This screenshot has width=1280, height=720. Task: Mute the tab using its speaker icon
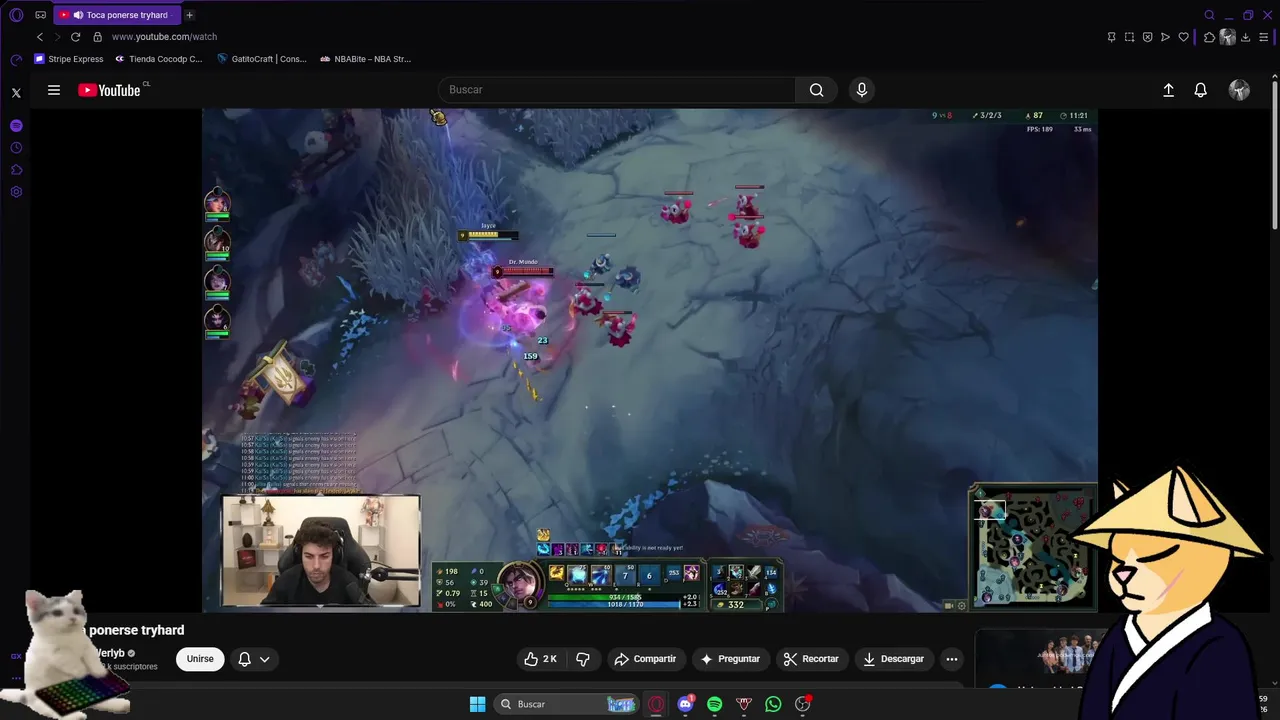pyautogui.click(x=78, y=15)
